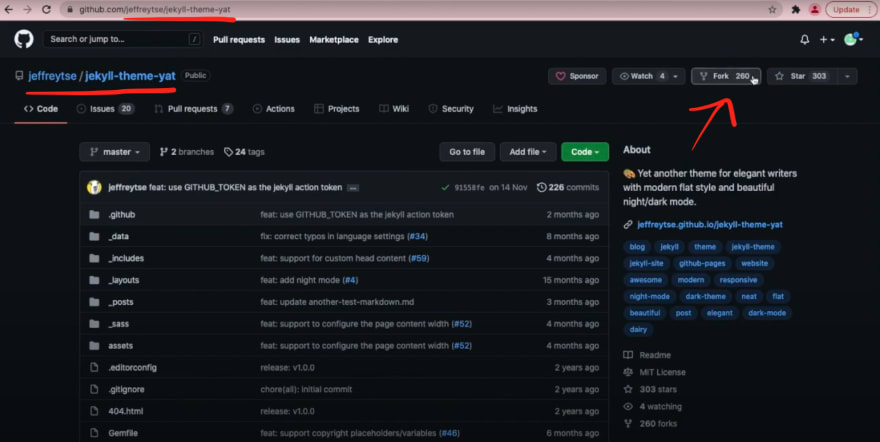The height and width of the screenshot is (442, 880).
Task: Go back with browser back arrow
Action: (x=9, y=10)
